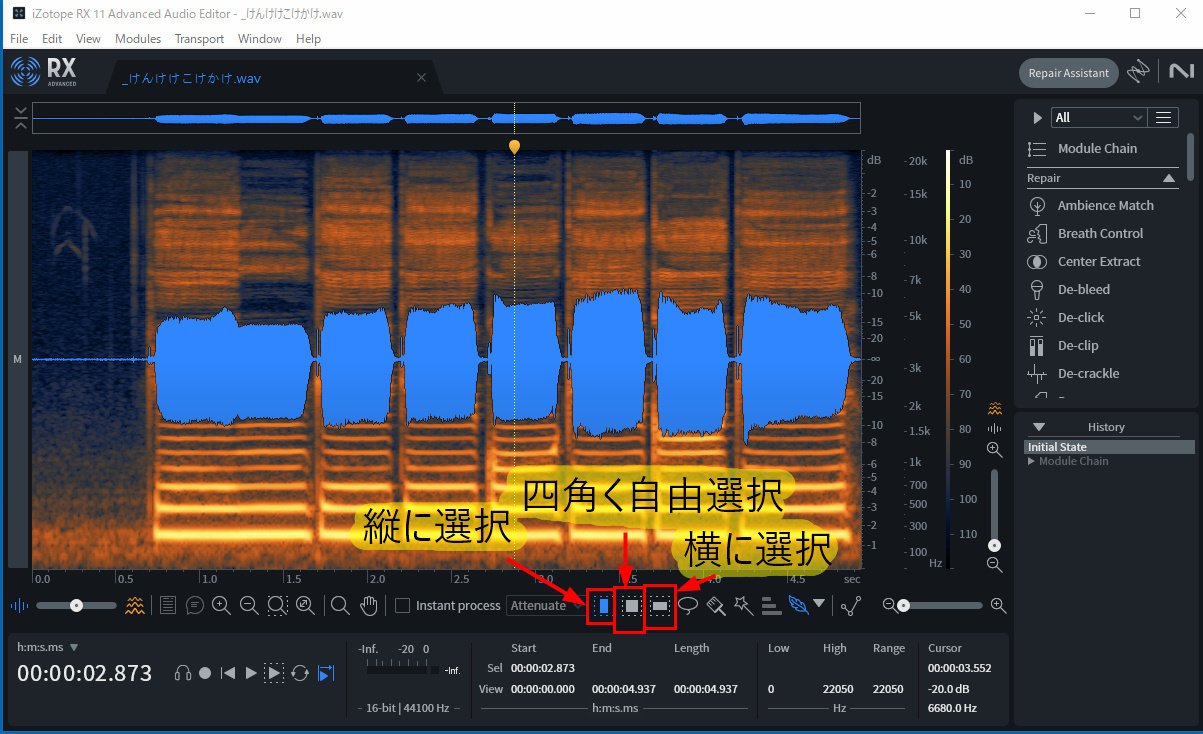Screen dimensions: 1203x734
Task: Select the time selection tool
Action: pyautogui.click(x=602, y=605)
